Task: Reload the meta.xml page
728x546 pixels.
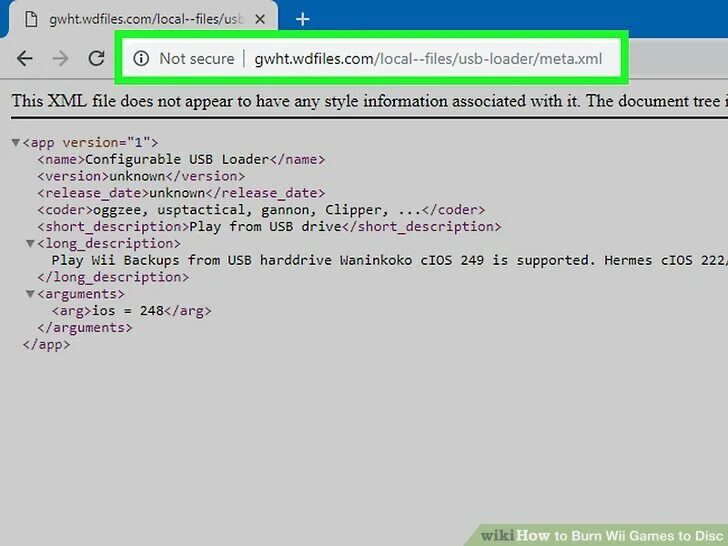Action: point(97,58)
